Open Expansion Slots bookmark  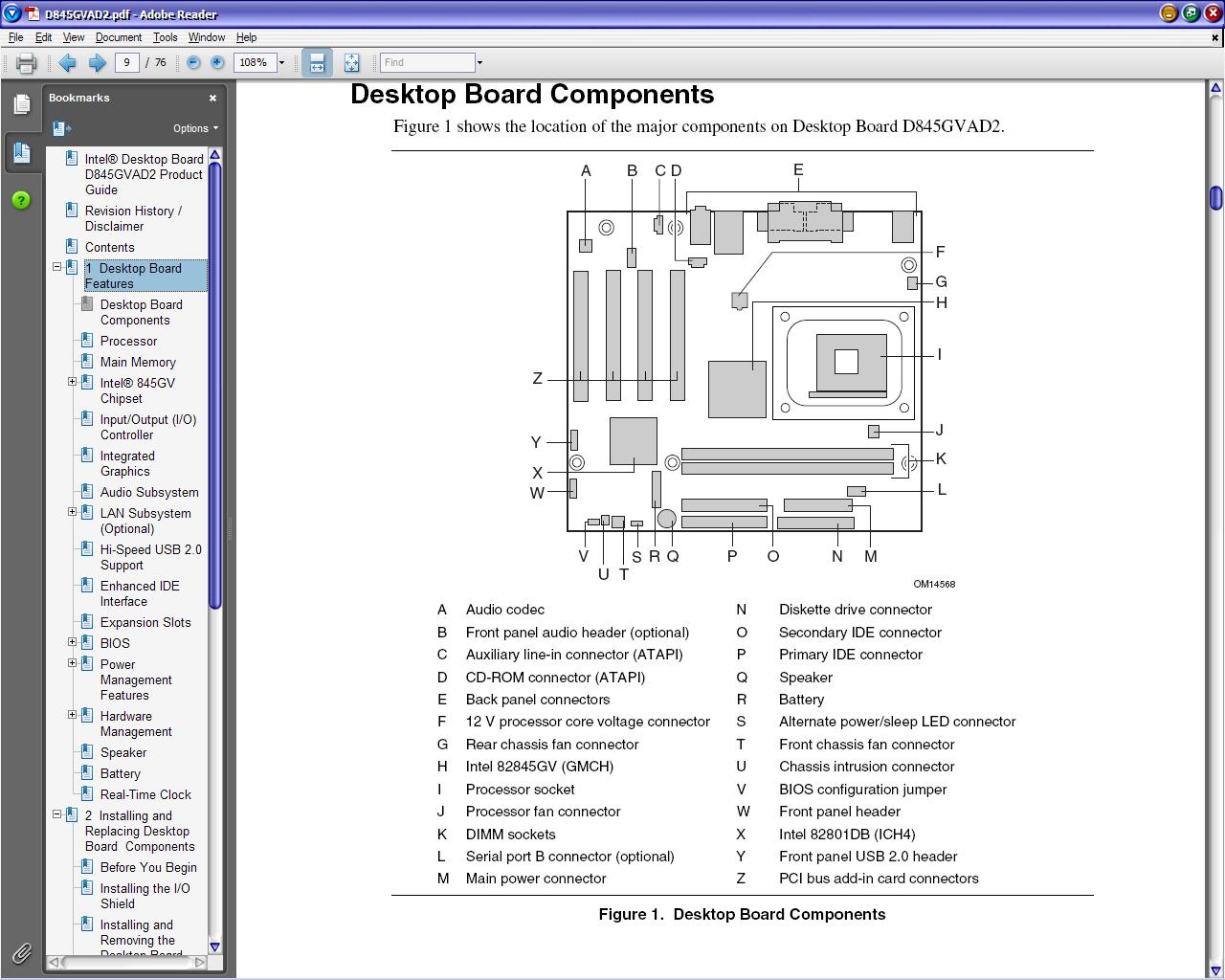[145, 622]
